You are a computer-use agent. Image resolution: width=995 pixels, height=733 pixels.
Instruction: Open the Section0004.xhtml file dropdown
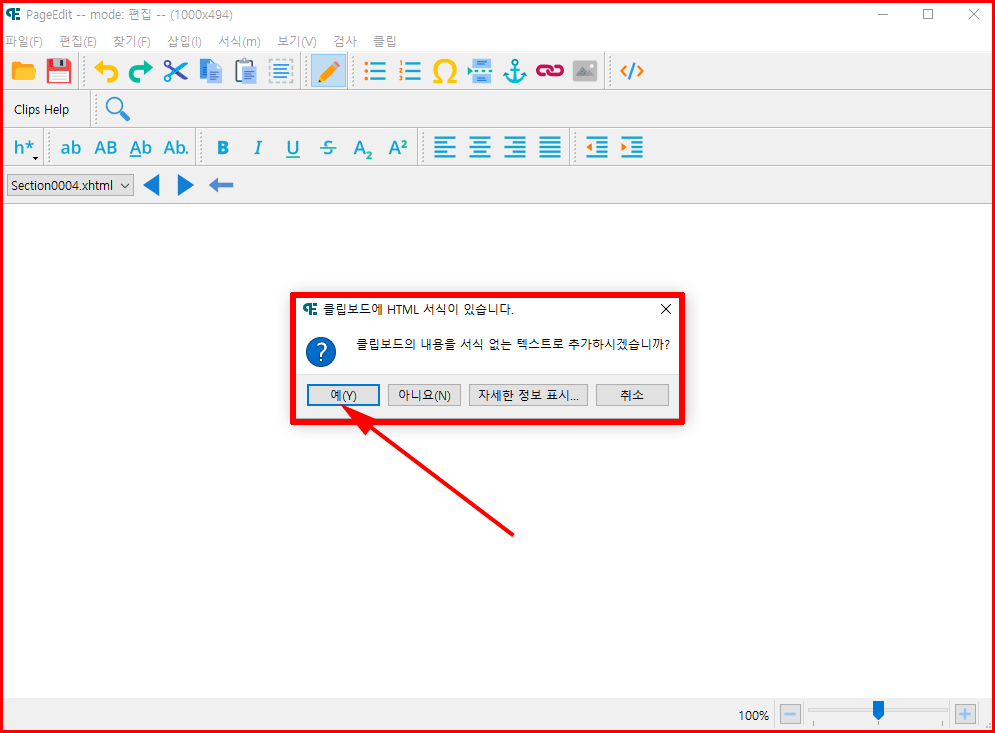pos(70,185)
